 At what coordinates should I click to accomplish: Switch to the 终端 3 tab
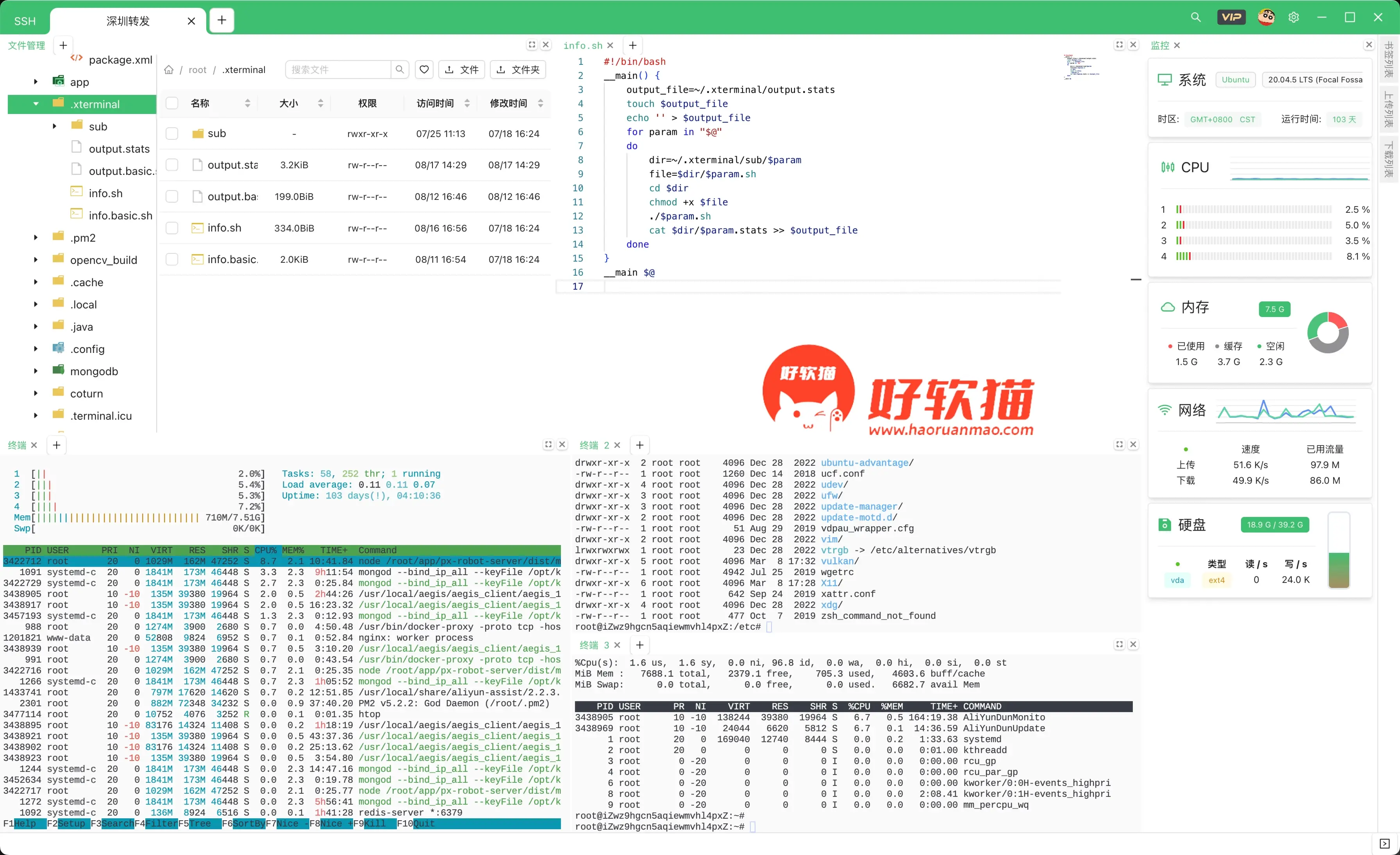click(594, 645)
